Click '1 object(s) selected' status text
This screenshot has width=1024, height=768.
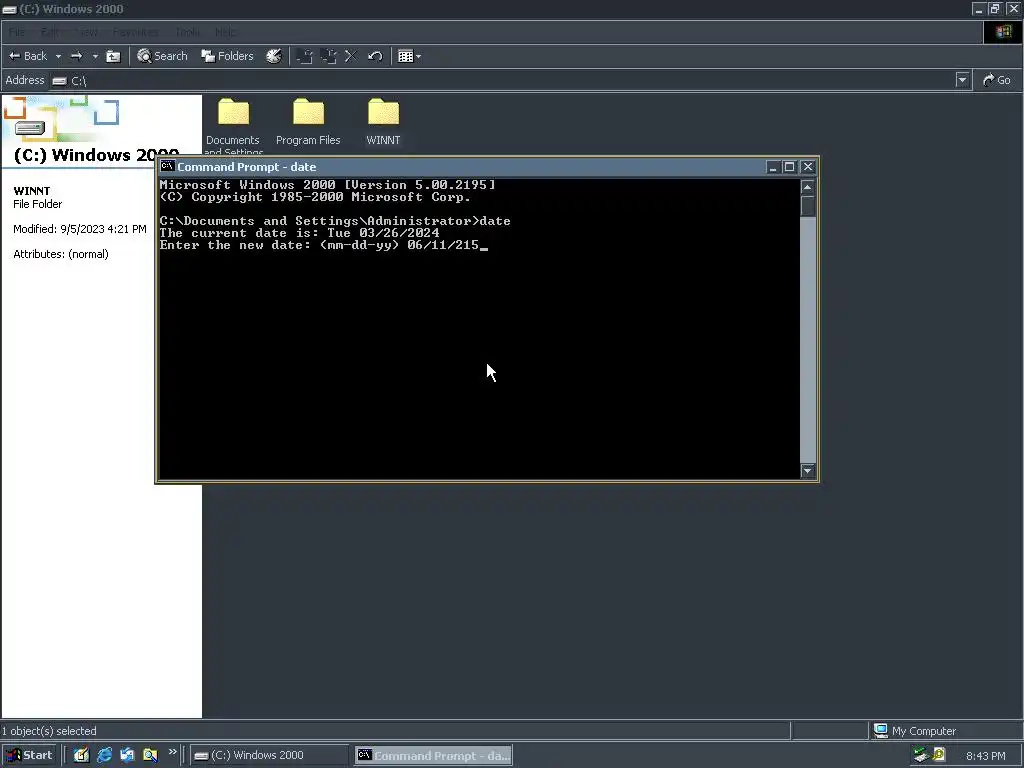pos(49,731)
